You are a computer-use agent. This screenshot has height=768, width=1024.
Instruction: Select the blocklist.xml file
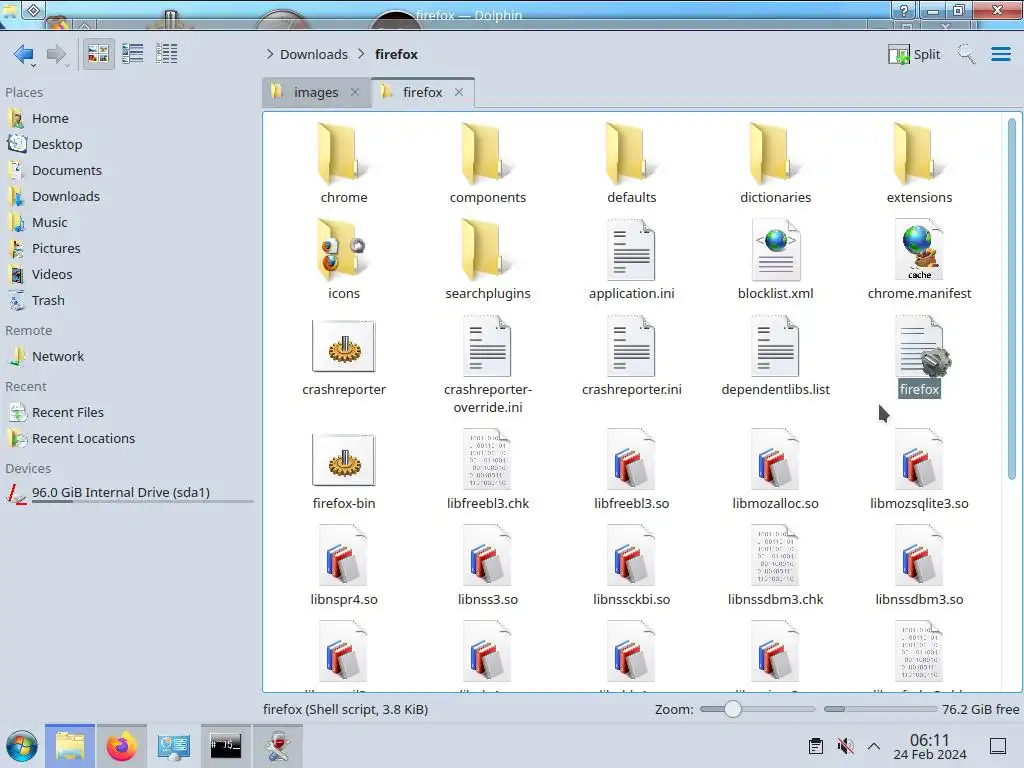pyautogui.click(x=775, y=259)
